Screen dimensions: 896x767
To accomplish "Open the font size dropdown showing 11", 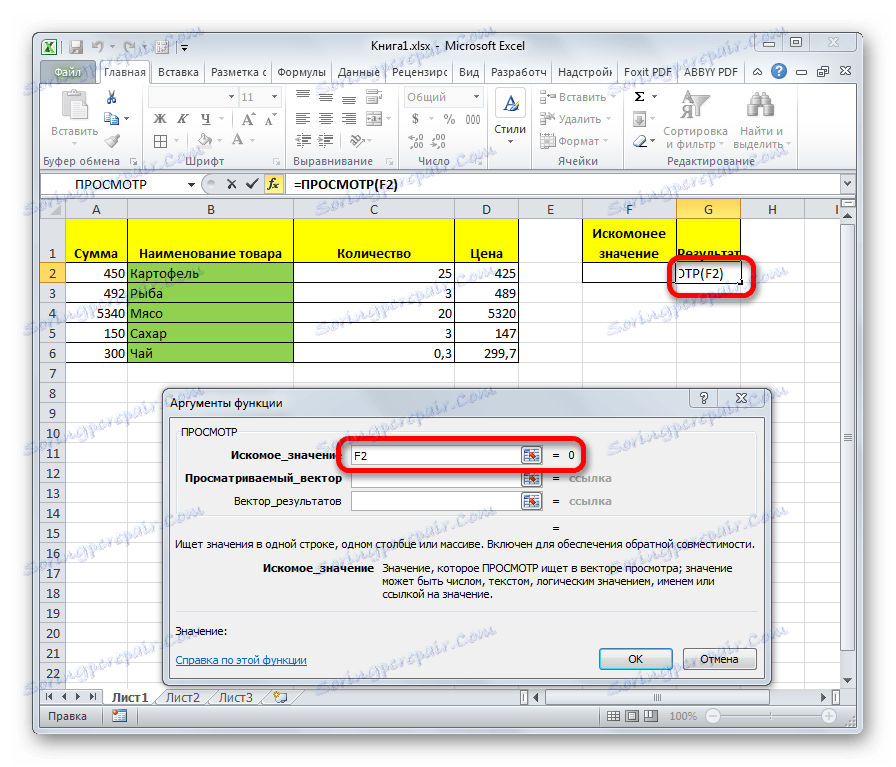I will click(x=275, y=97).
